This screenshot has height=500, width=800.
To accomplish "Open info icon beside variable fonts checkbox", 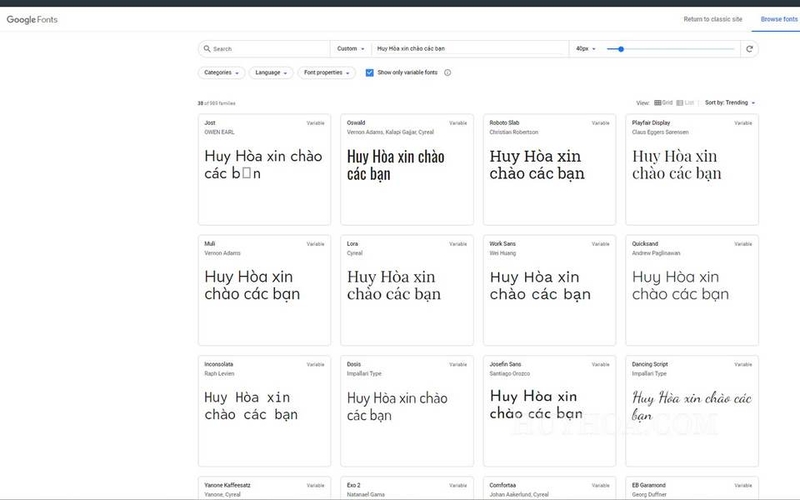I will click(x=447, y=72).
